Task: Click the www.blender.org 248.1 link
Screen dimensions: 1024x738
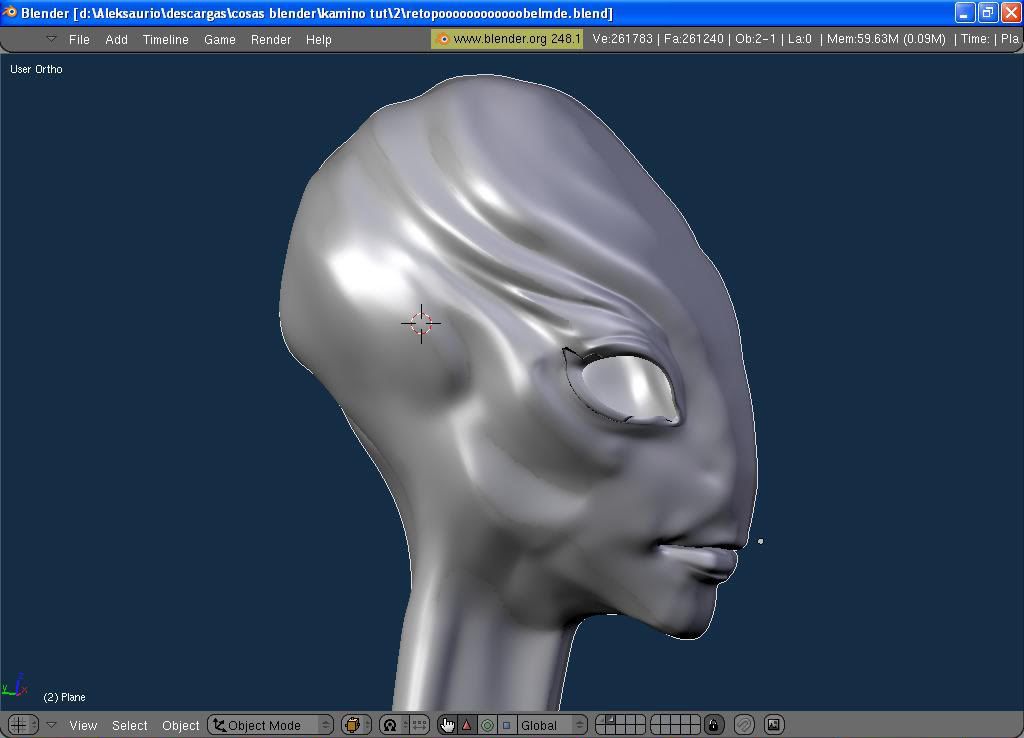Action: [507, 39]
